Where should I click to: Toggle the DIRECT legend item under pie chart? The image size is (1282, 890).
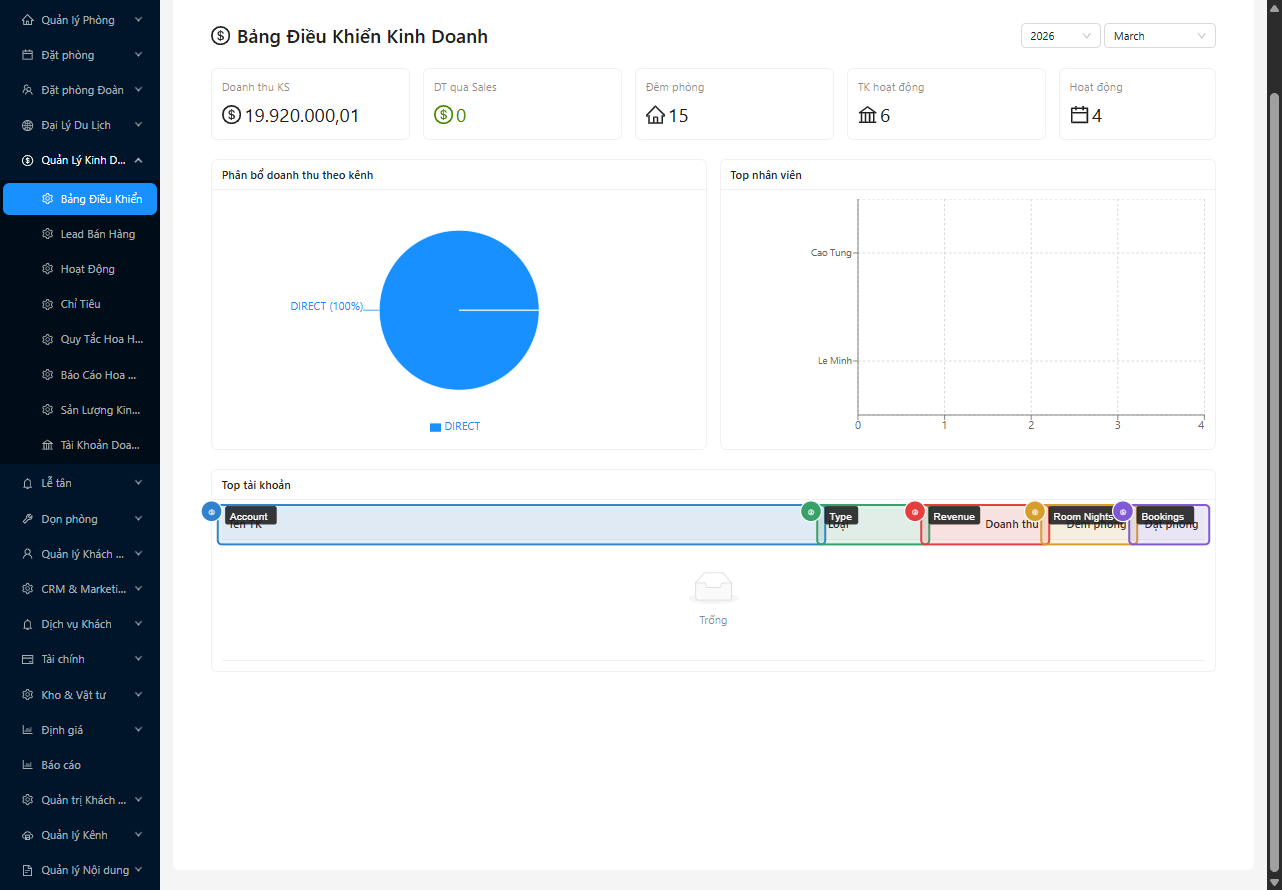coord(455,427)
